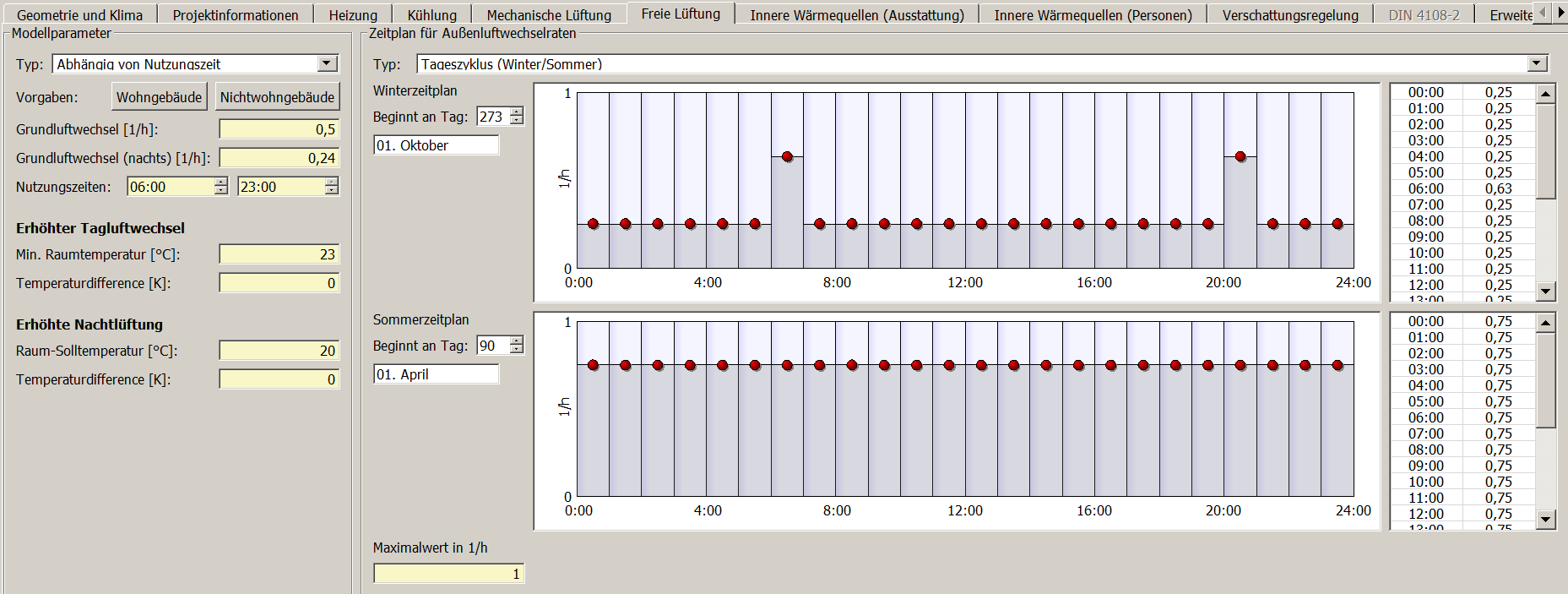Select the Freie Lüftung tab
The width and height of the screenshot is (1568, 594).
pos(681,14)
